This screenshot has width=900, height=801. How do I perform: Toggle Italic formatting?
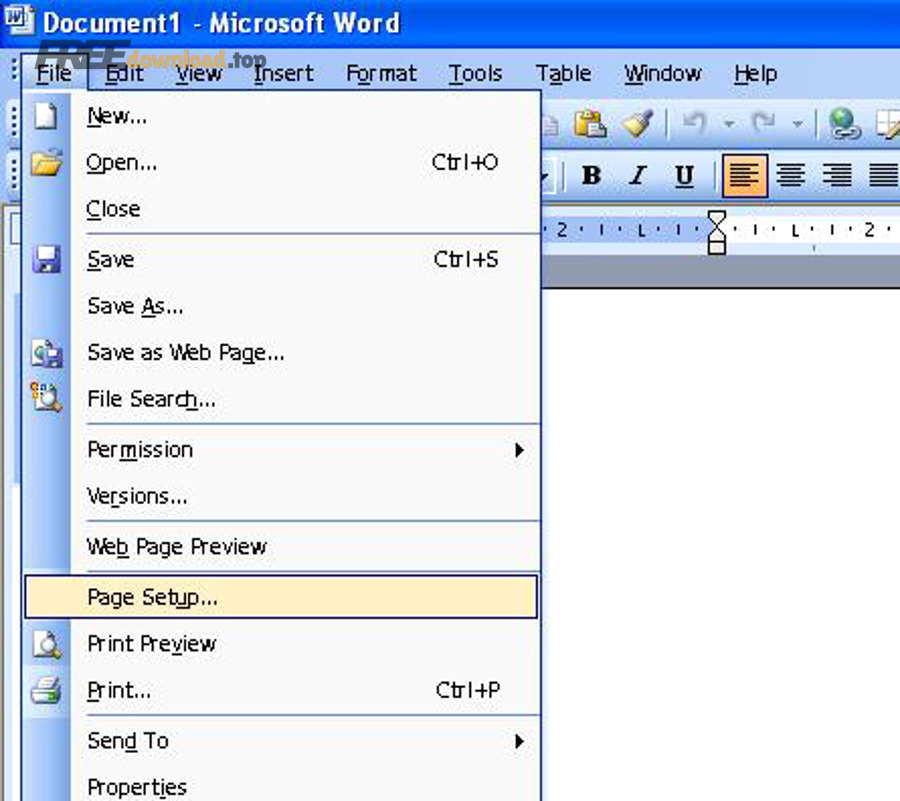(x=638, y=176)
